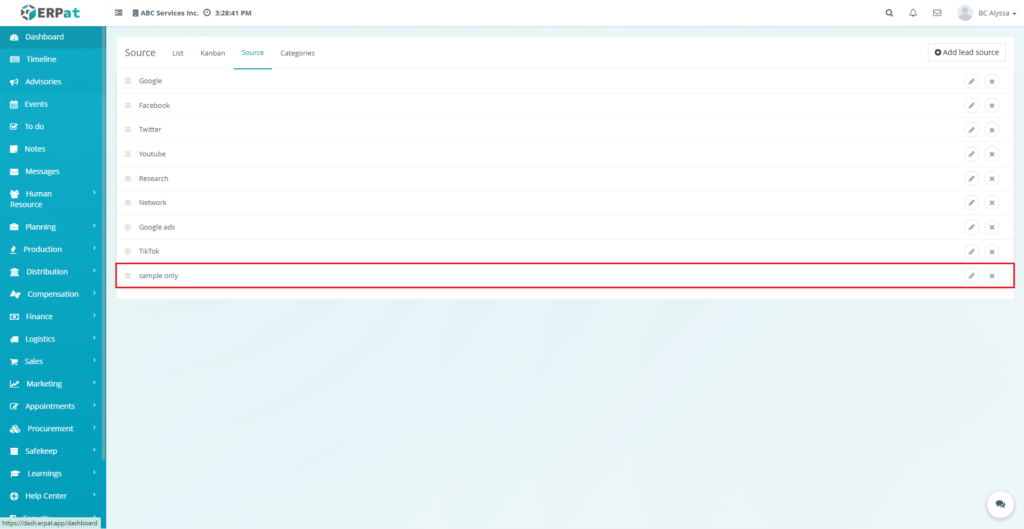Edit the Youtube lead source
This screenshot has height=529, width=1024.
tap(972, 154)
